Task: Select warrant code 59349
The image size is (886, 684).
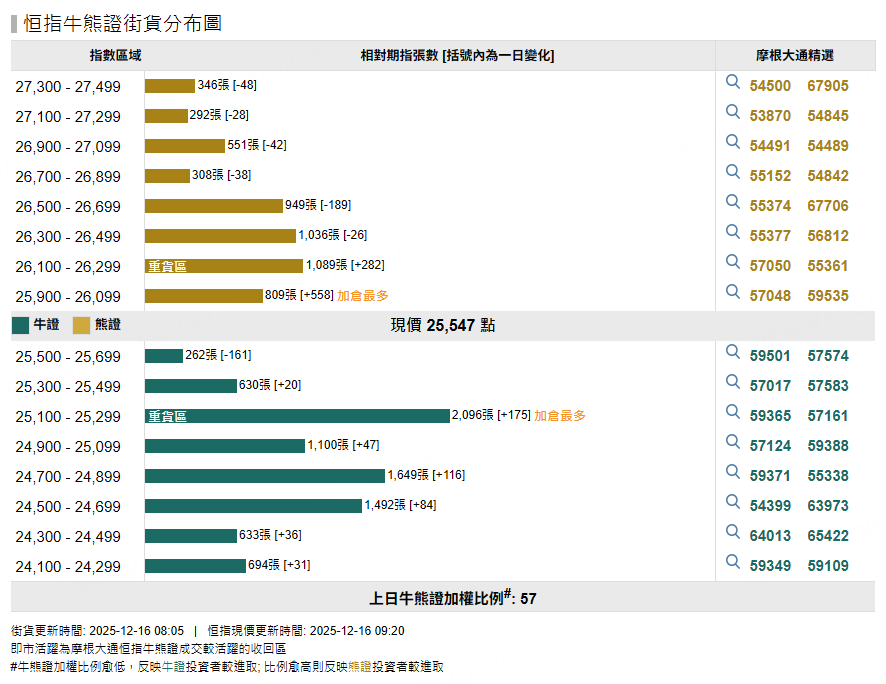Action: 770,565
